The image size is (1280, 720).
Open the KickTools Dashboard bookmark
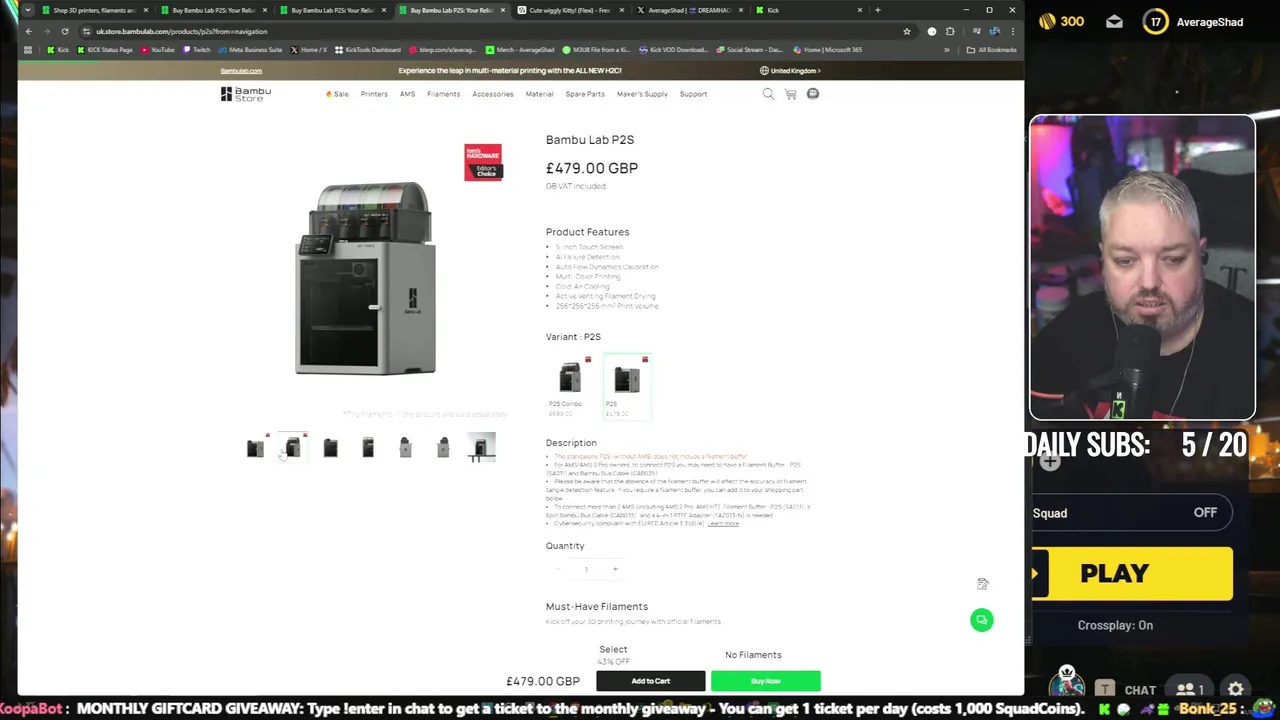367,49
